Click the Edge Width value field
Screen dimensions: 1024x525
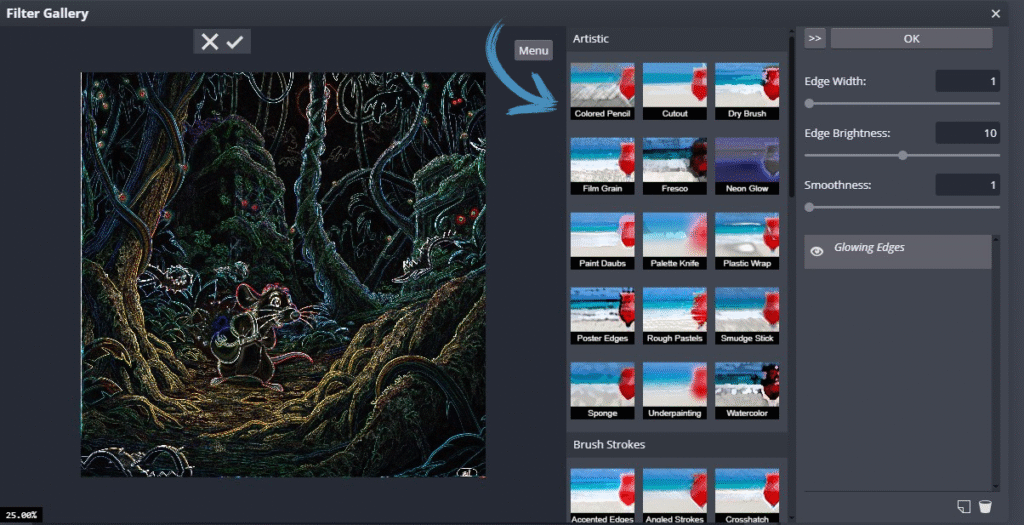967,81
